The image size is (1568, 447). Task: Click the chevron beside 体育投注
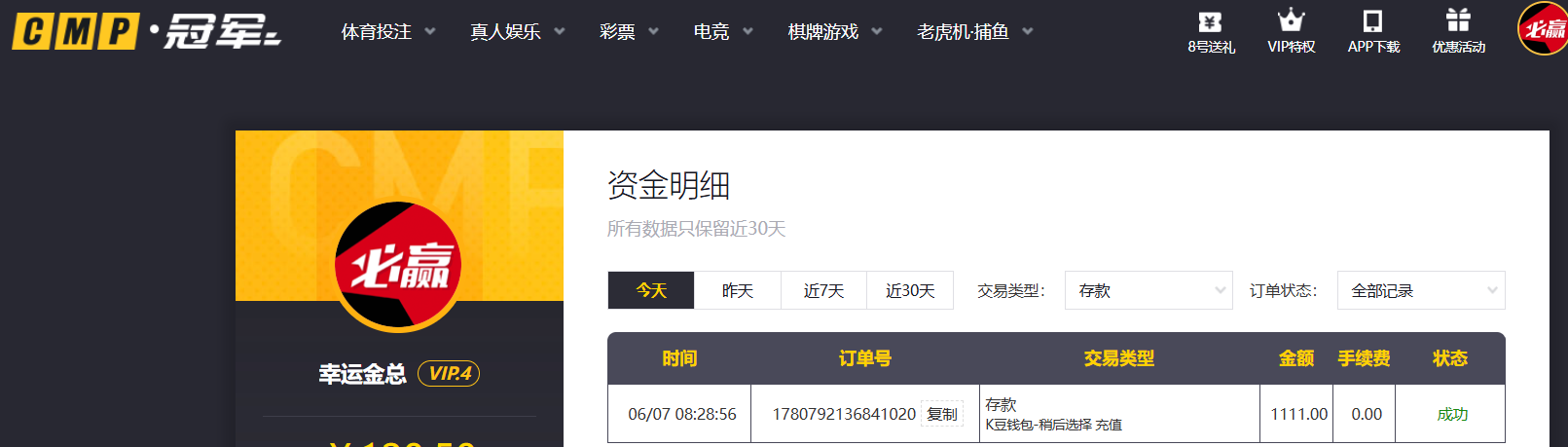(429, 31)
